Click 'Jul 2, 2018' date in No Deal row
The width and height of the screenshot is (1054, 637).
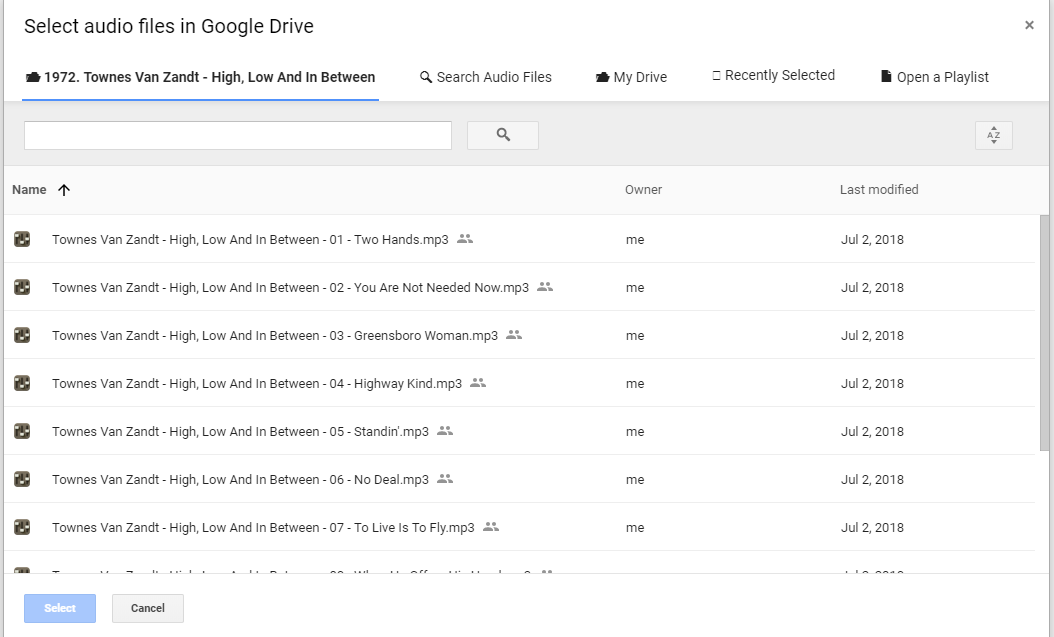tap(873, 480)
